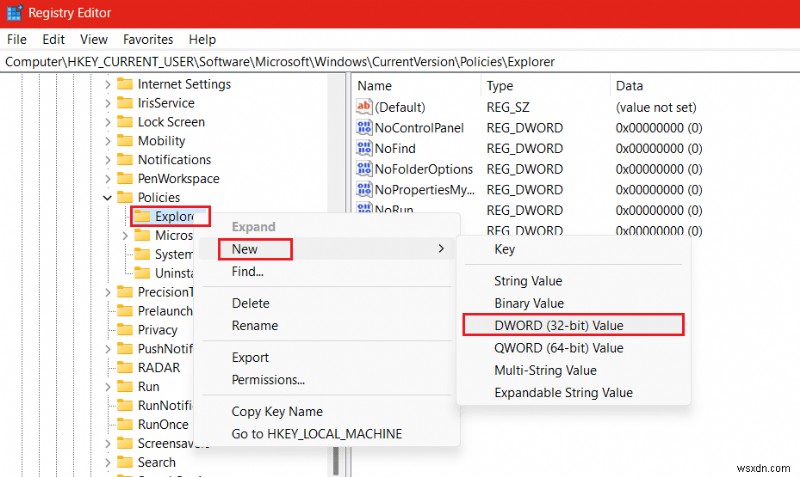Expand the PenWorkspace key
Screen dimensions: 800x477
click(x=107, y=178)
